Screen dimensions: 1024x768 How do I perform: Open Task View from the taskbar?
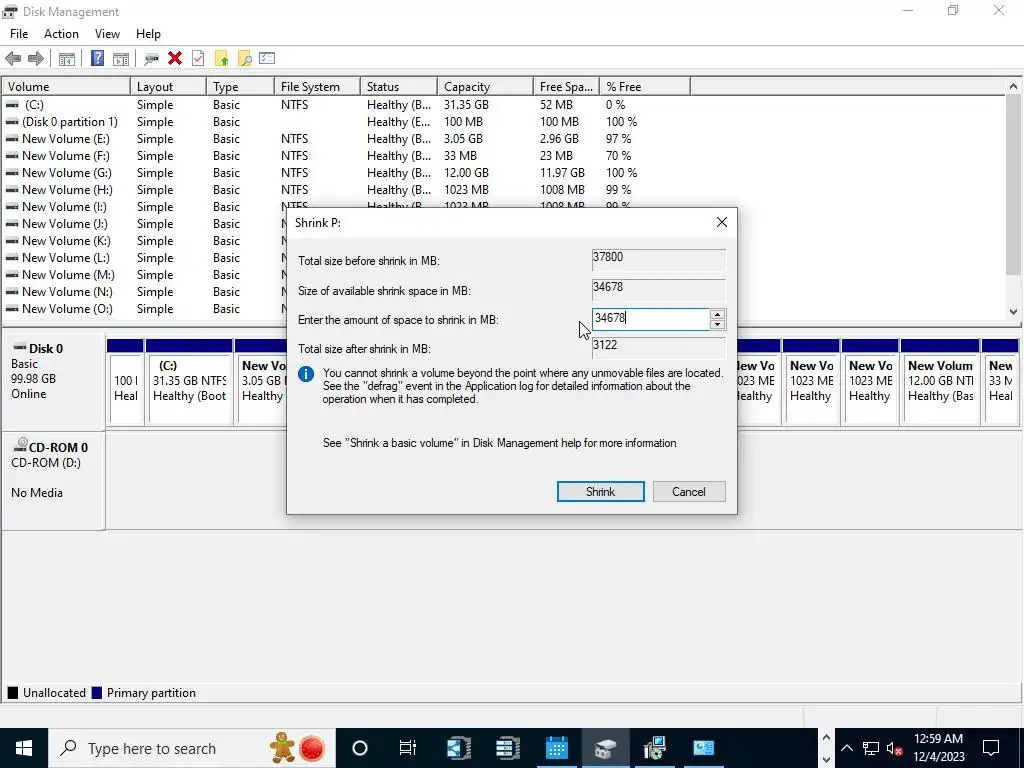pyautogui.click(x=408, y=748)
